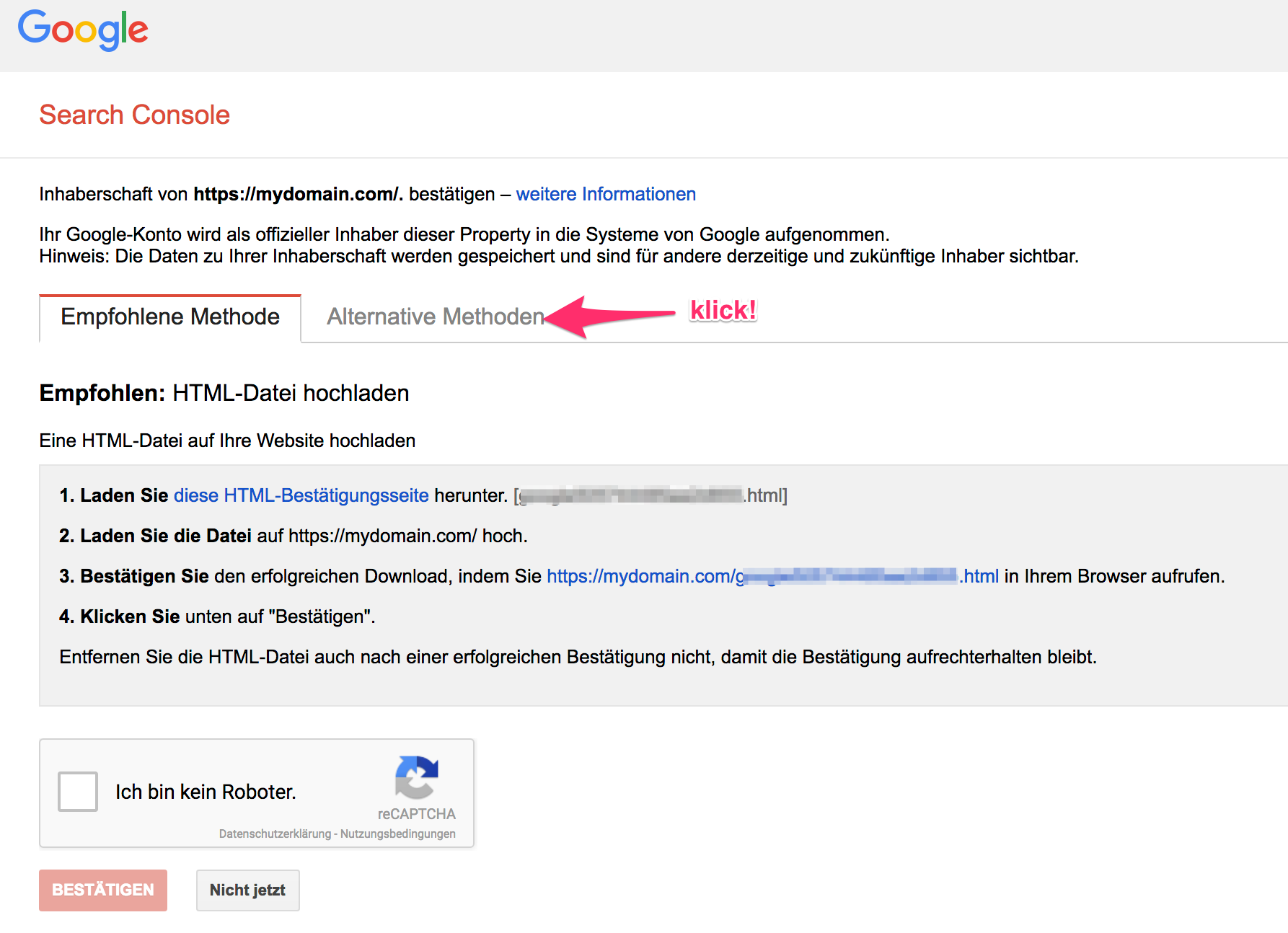This screenshot has height=933, width=1288.
Task: Click the pink 'klick!' annotation text
Action: point(723,310)
